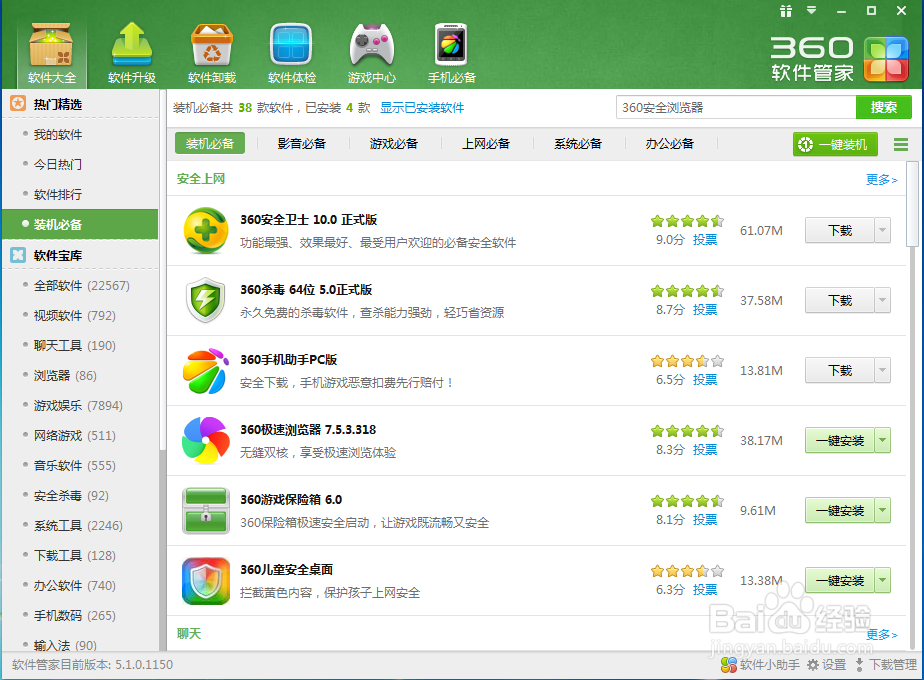Click 更多 link in 安全上网 section
Screen dimensions: 924x680
(882, 179)
